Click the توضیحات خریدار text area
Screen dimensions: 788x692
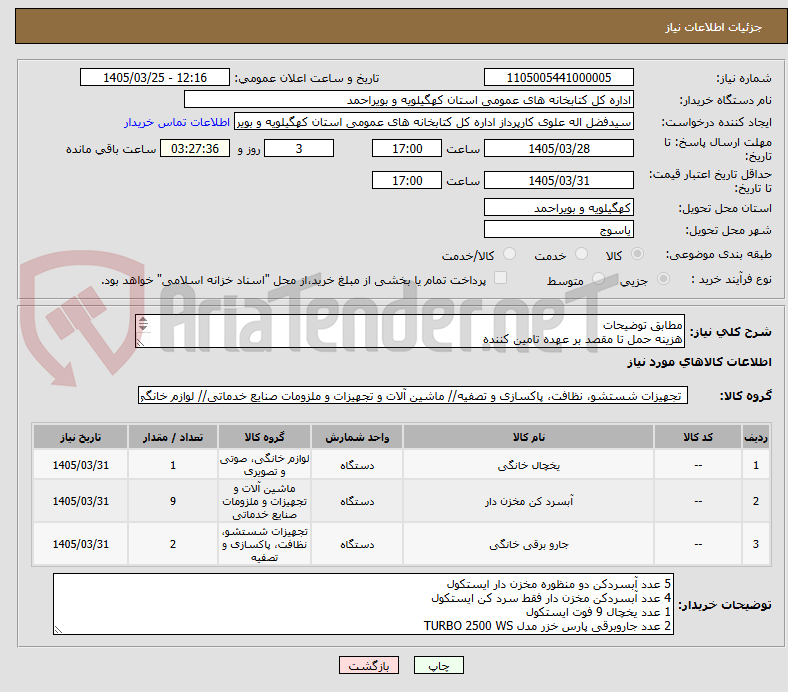click(x=363, y=604)
